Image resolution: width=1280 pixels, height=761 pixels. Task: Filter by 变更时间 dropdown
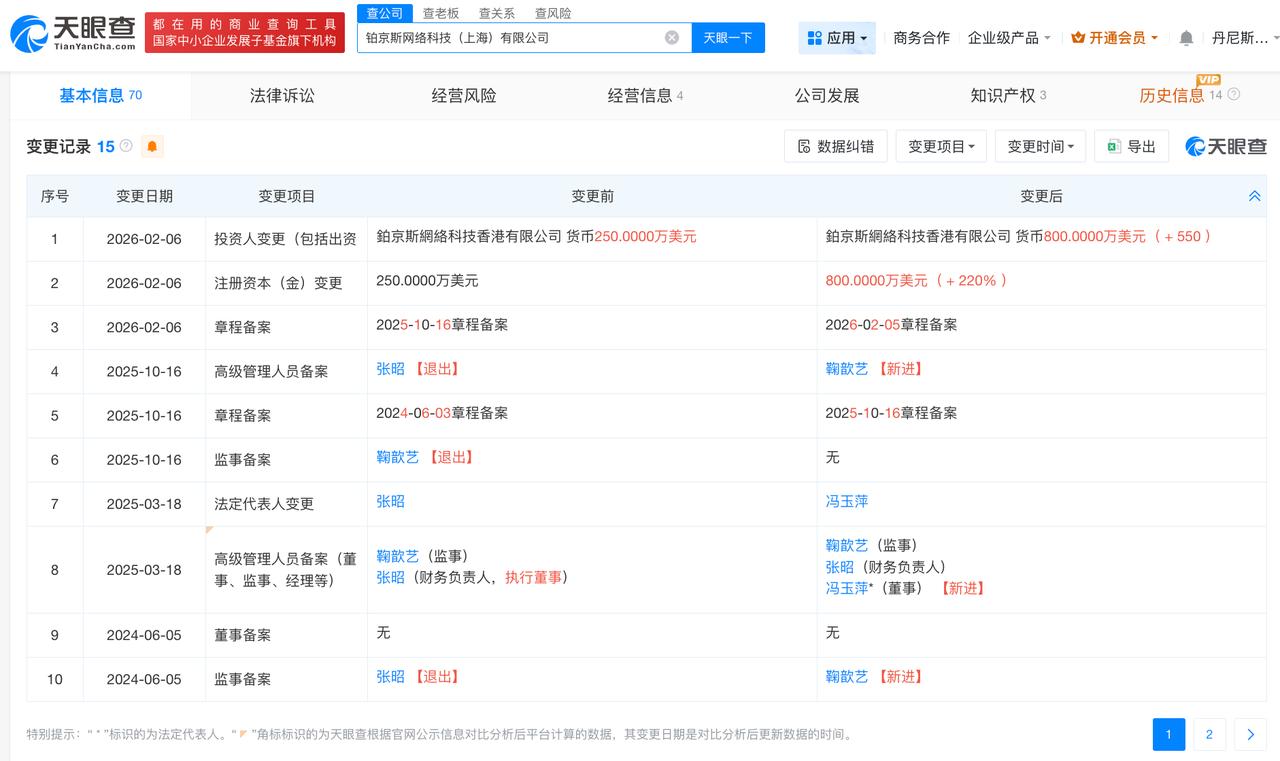1040,147
